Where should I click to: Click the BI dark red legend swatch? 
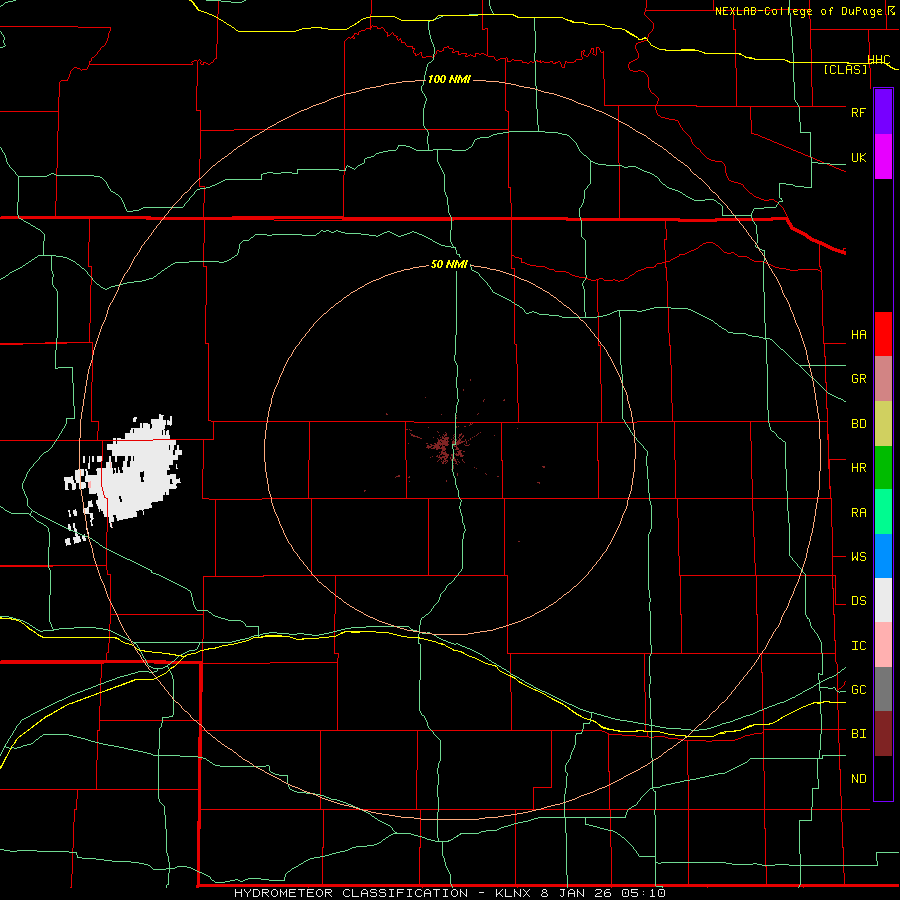click(883, 734)
